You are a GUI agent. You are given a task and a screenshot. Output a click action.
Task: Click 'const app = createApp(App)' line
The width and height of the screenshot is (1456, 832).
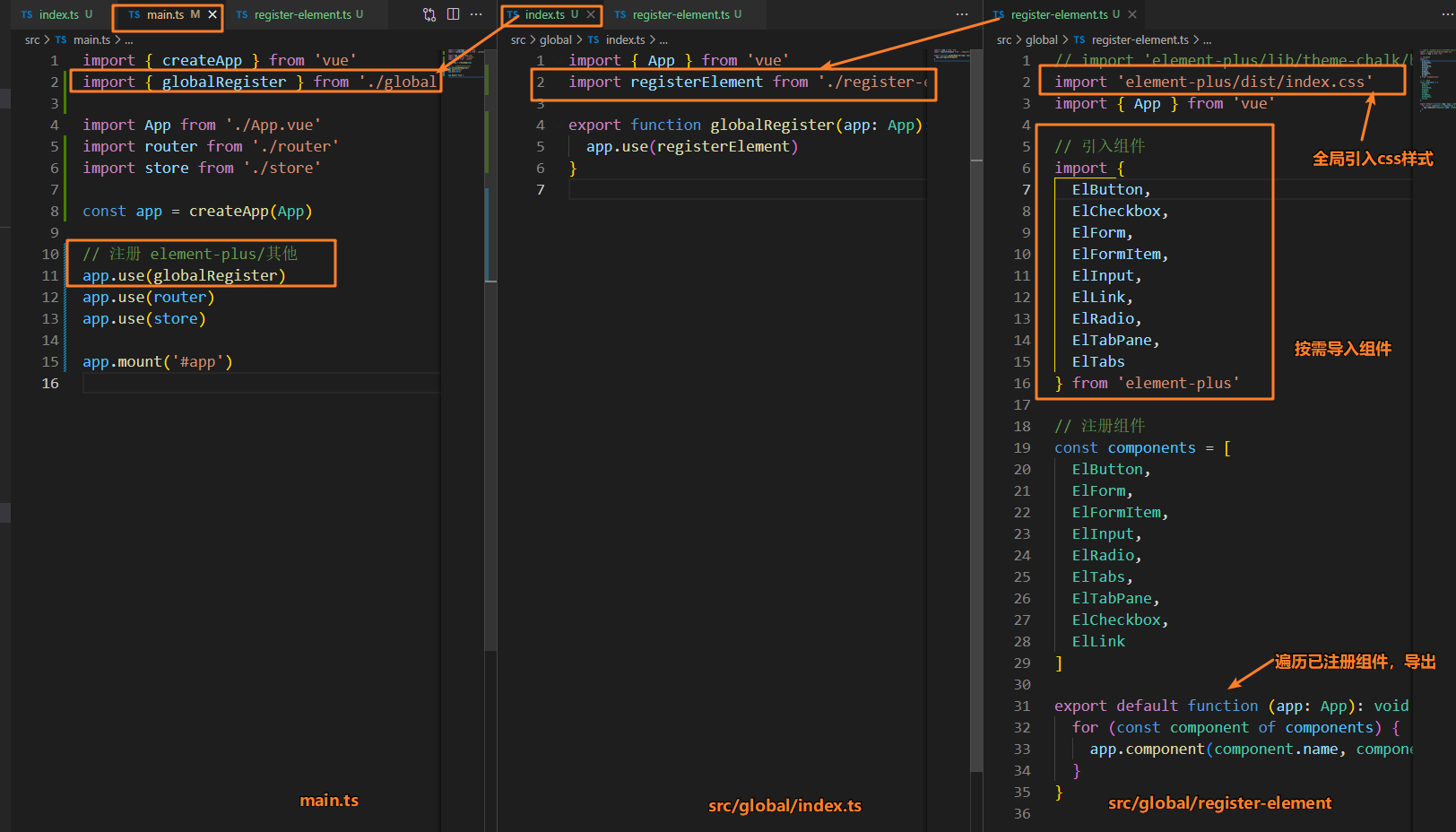[197, 211]
